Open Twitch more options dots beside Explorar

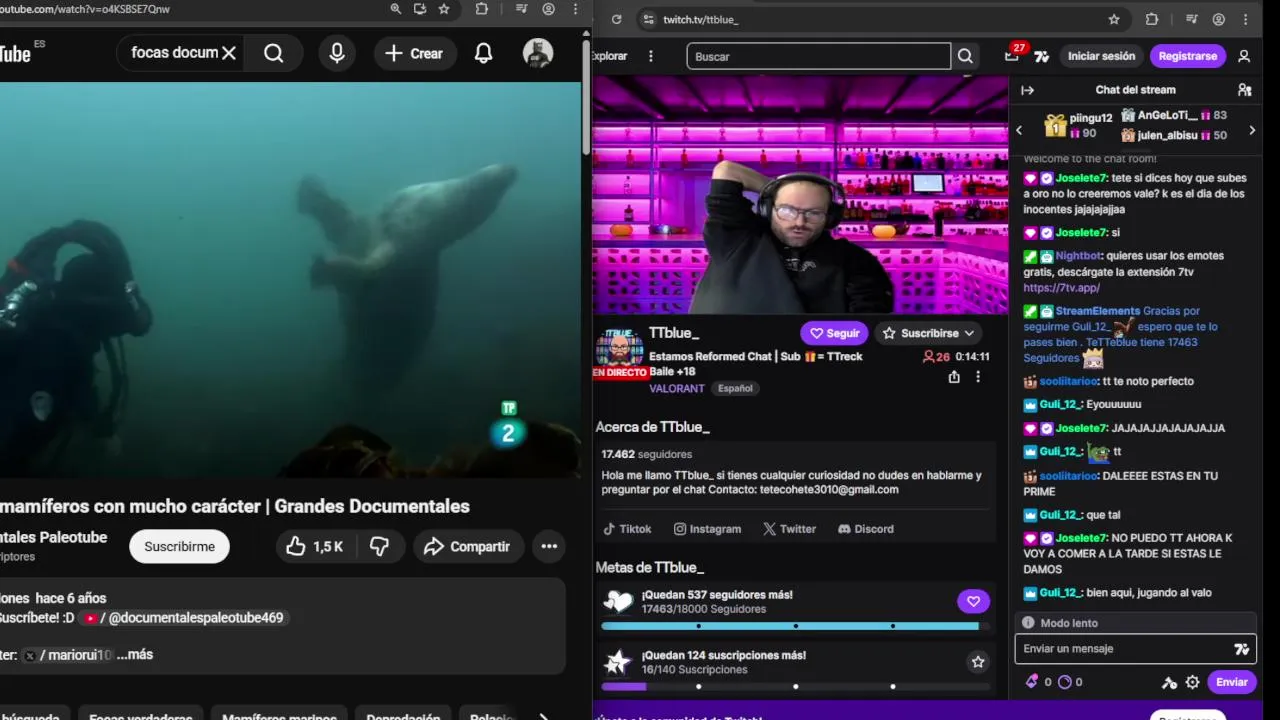tap(651, 56)
